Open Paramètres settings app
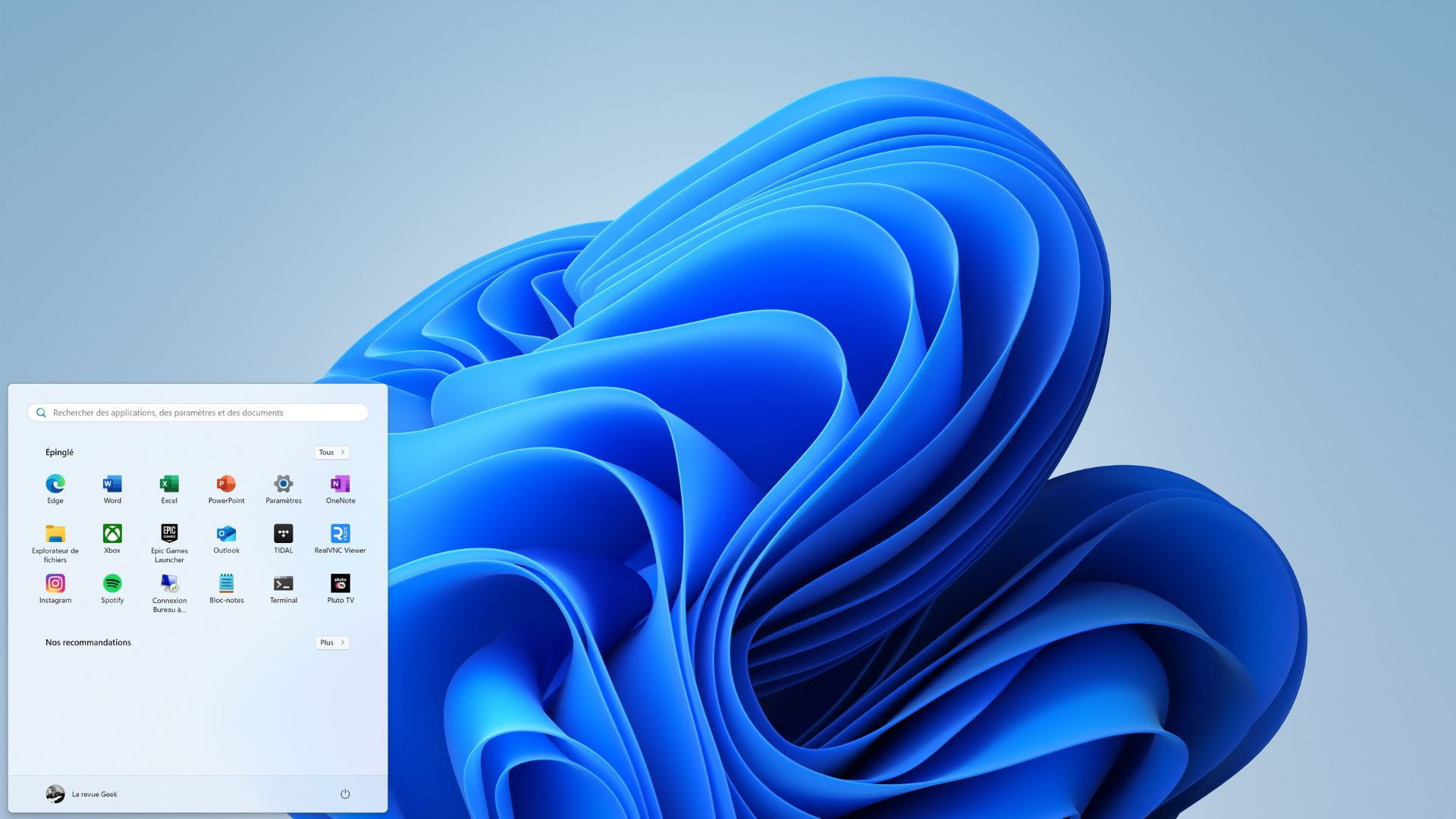This screenshot has width=1456, height=819. (x=284, y=485)
